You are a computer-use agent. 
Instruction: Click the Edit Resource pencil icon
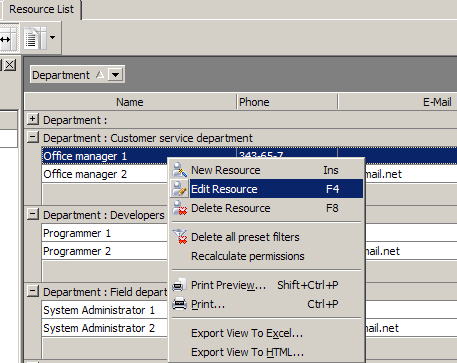180,189
